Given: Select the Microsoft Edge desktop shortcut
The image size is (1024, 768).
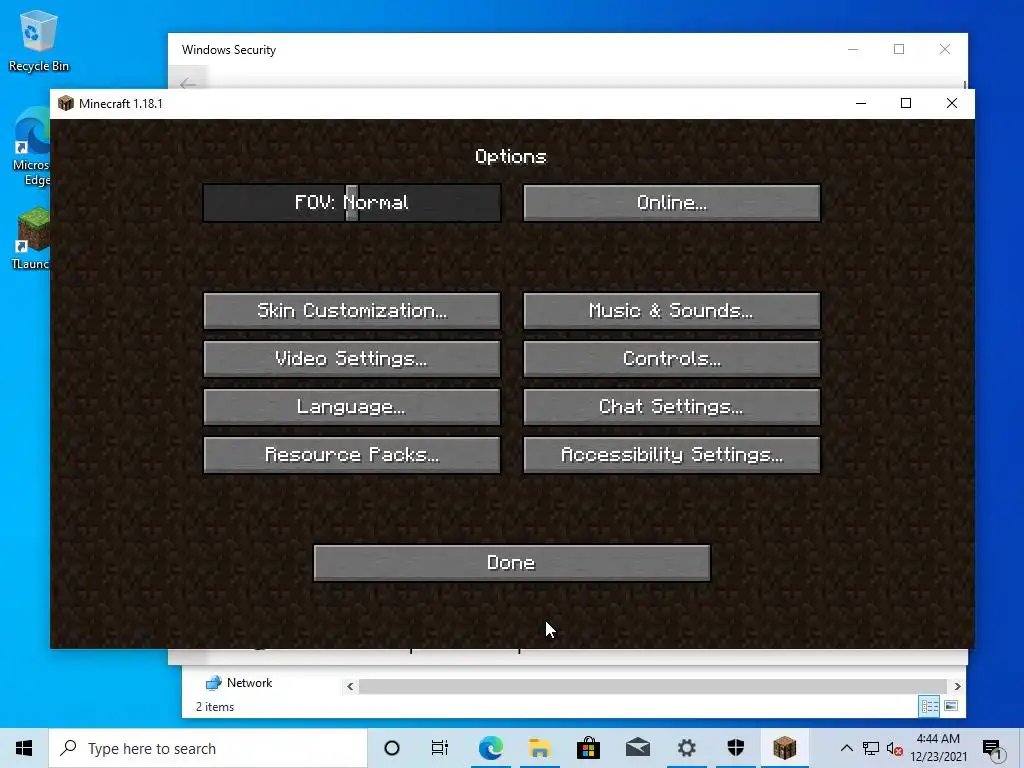Looking at the screenshot, I should click(31, 149).
